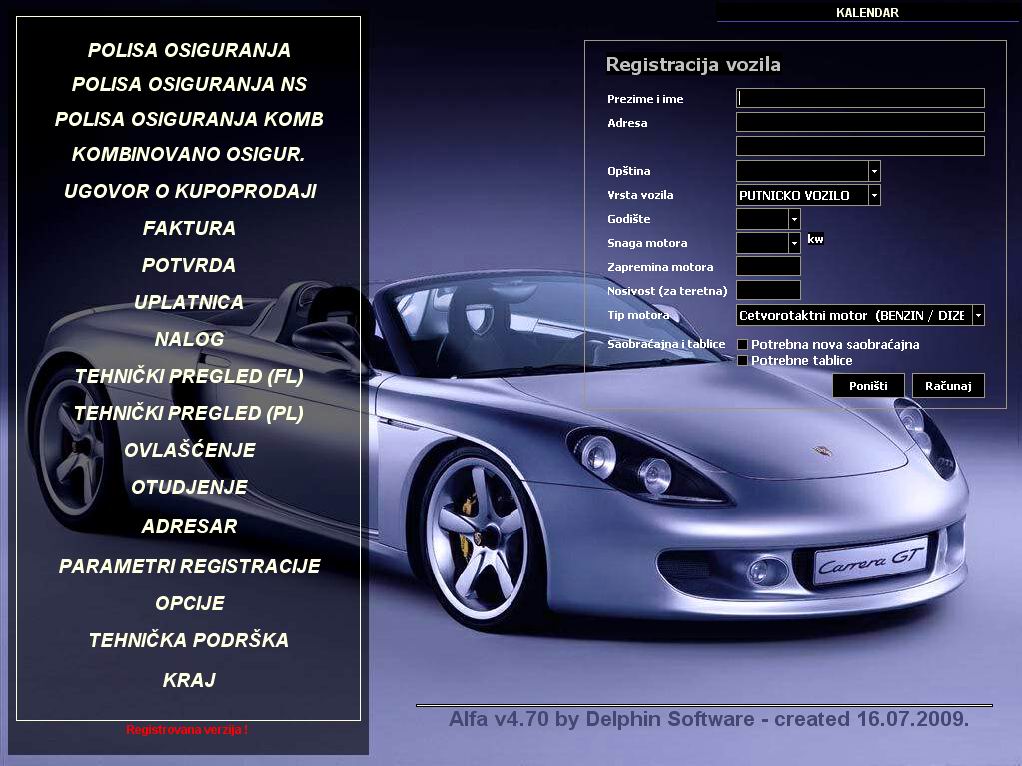Expand the Tip motora dropdown

978,316
